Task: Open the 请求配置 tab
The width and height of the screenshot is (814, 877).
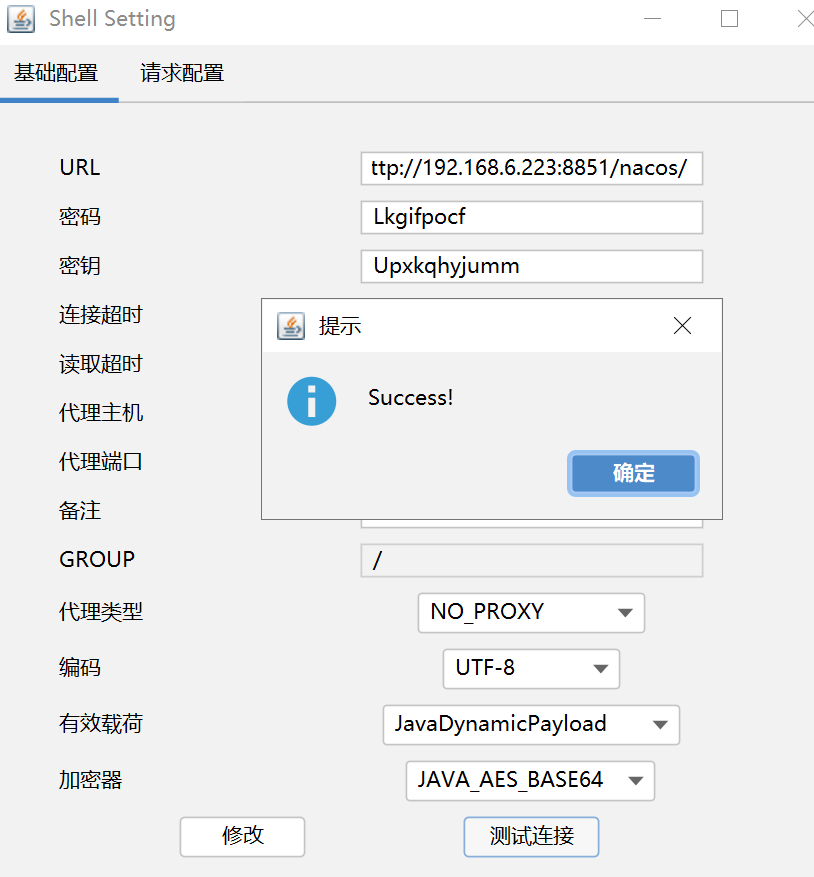Action: (x=182, y=74)
